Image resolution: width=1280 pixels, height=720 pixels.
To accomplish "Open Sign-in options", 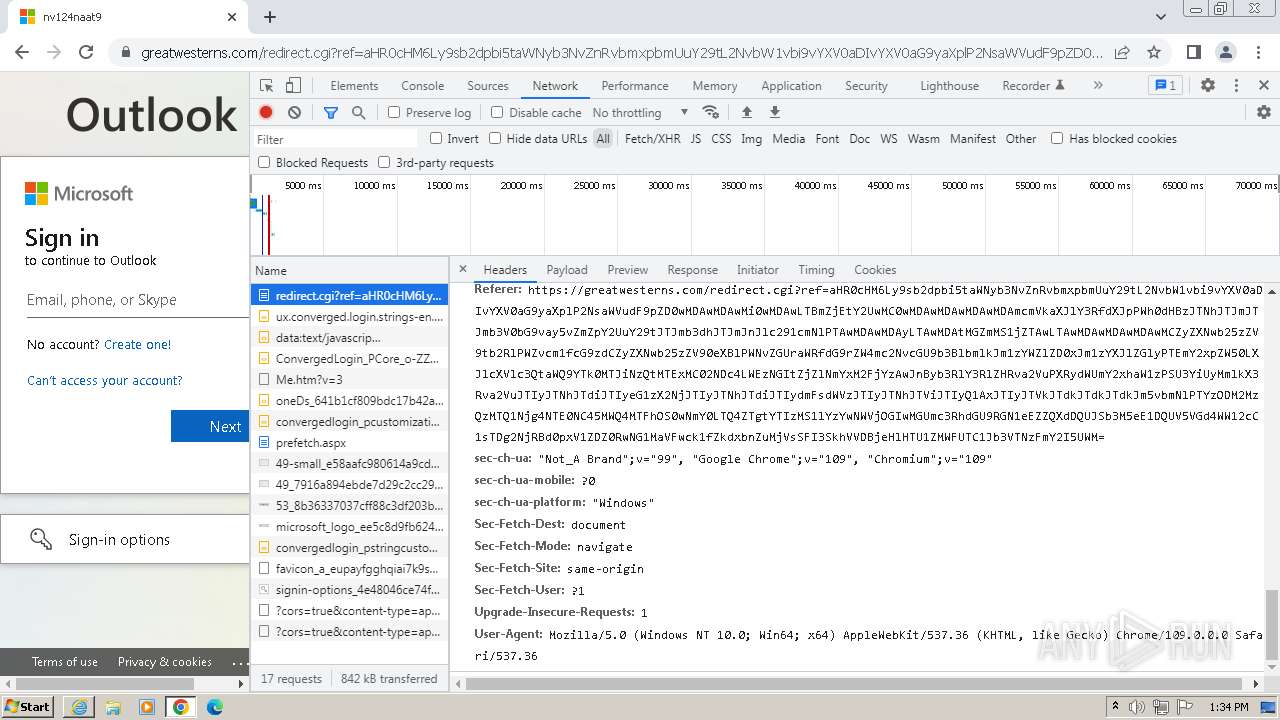I will click(125, 540).
